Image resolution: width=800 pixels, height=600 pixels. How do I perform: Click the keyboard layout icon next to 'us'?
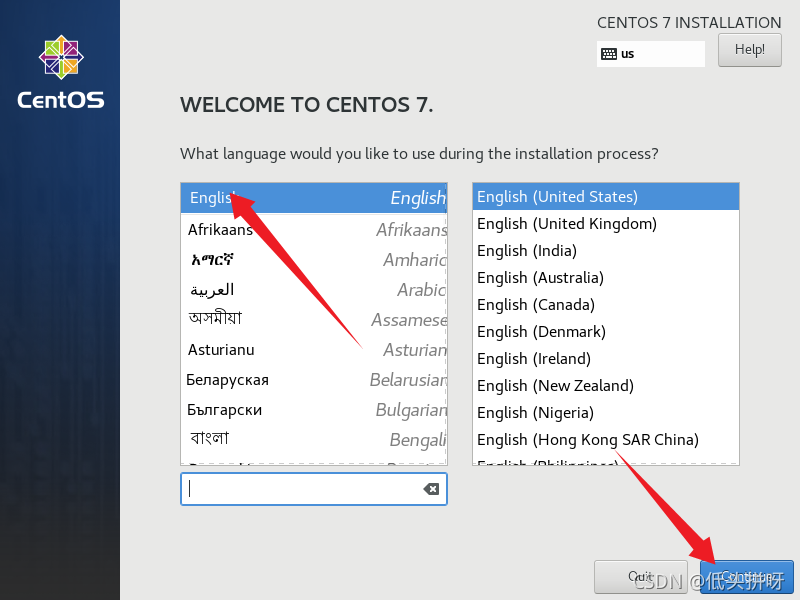click(609, 54)
